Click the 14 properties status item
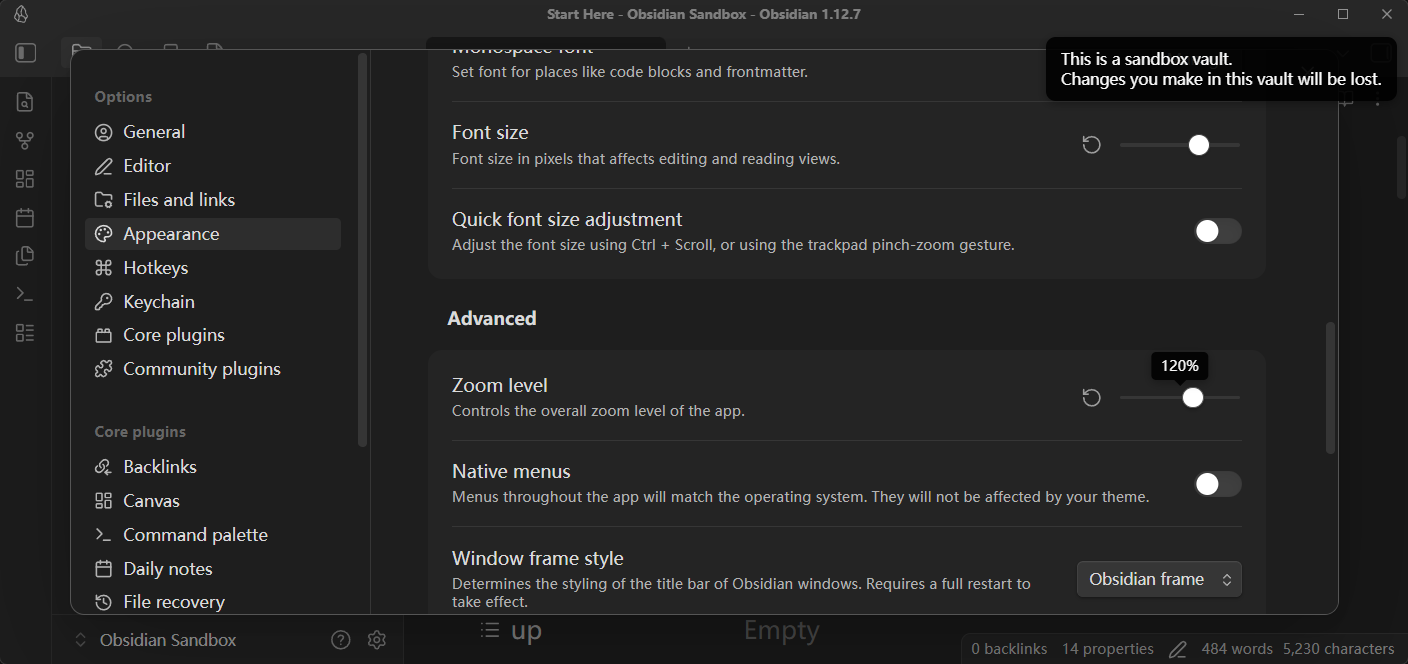The height and width of the screenshot is (664, 1408). tap(1107, 649)
